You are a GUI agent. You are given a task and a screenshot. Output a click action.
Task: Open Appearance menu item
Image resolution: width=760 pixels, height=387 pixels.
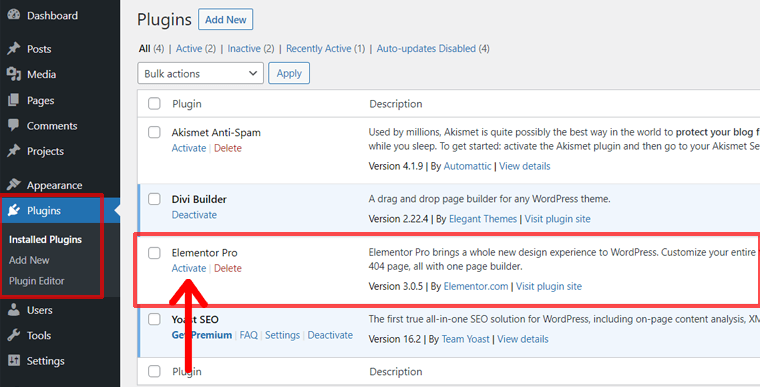(x=54, y=185)
